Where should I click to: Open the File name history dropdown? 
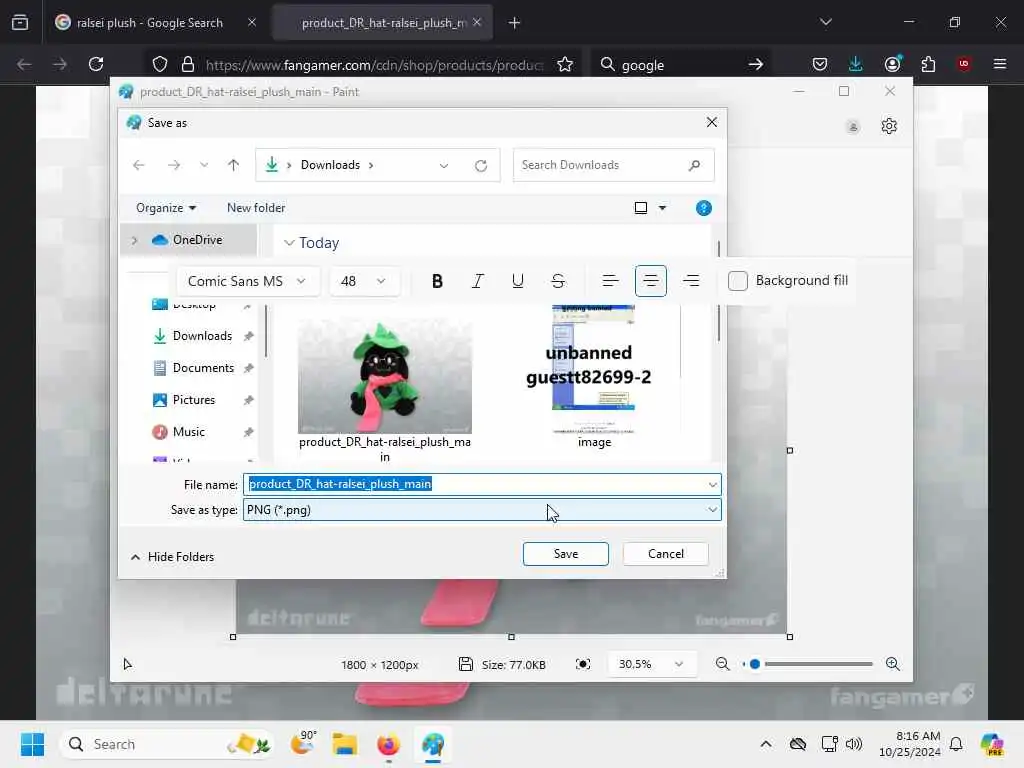(712, 484)
